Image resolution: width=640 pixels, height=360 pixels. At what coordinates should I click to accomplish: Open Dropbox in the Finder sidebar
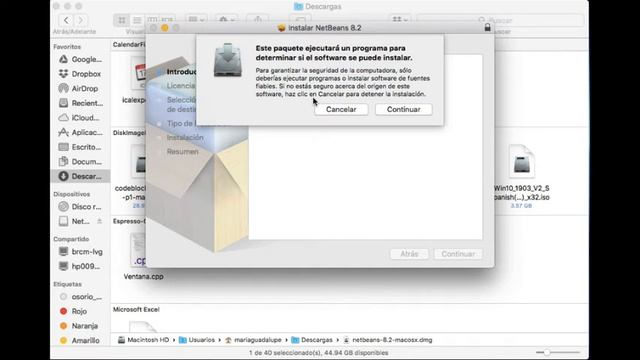tap(80, 74)
